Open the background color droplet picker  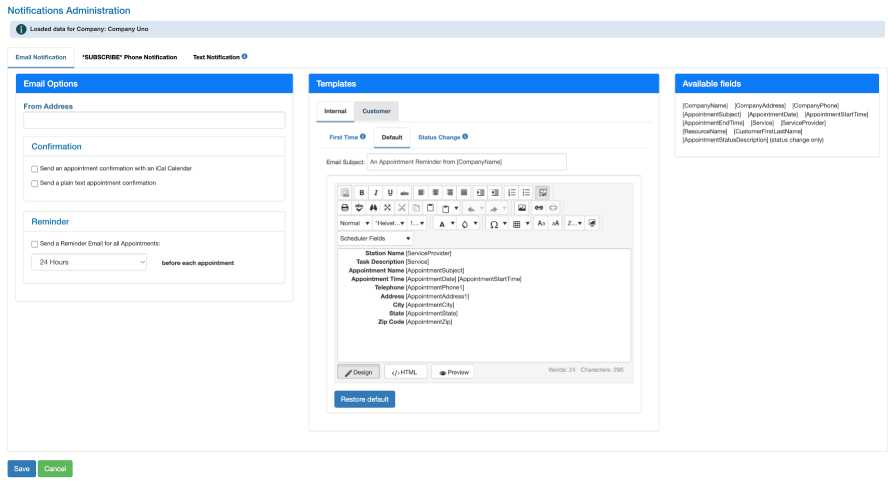[x=468, y=224]
